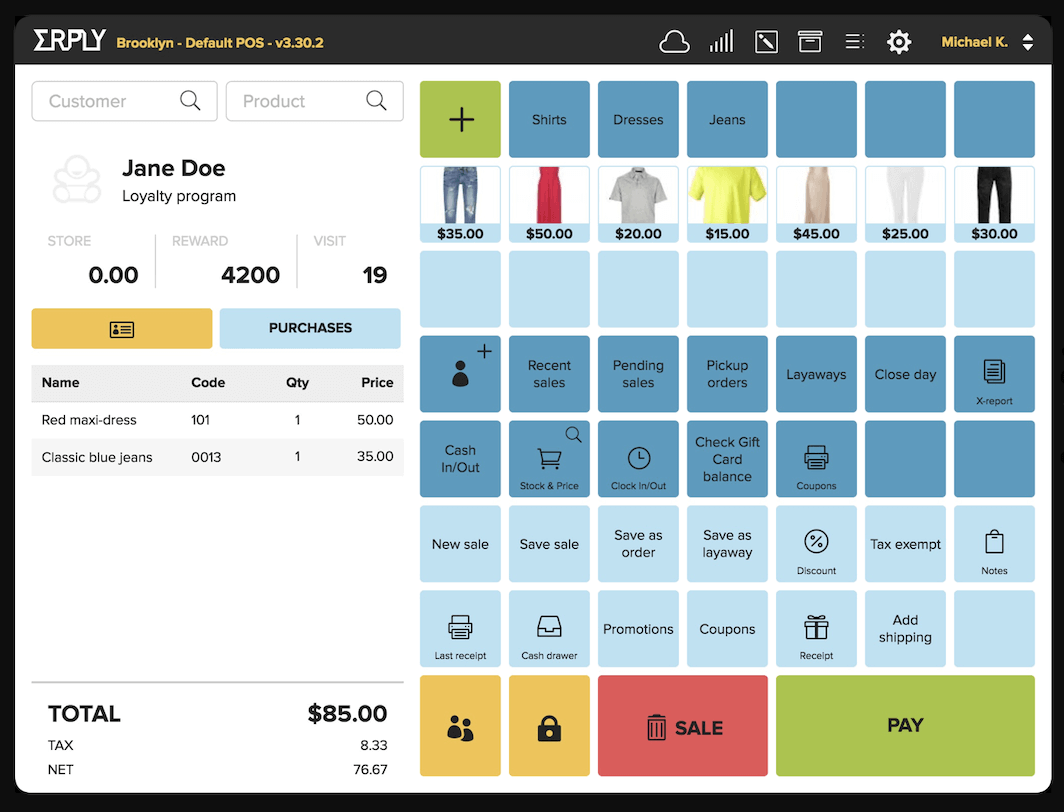Open the Cash In/Out shopping cart tool
1064x812 pixels.
click(460, 459)
